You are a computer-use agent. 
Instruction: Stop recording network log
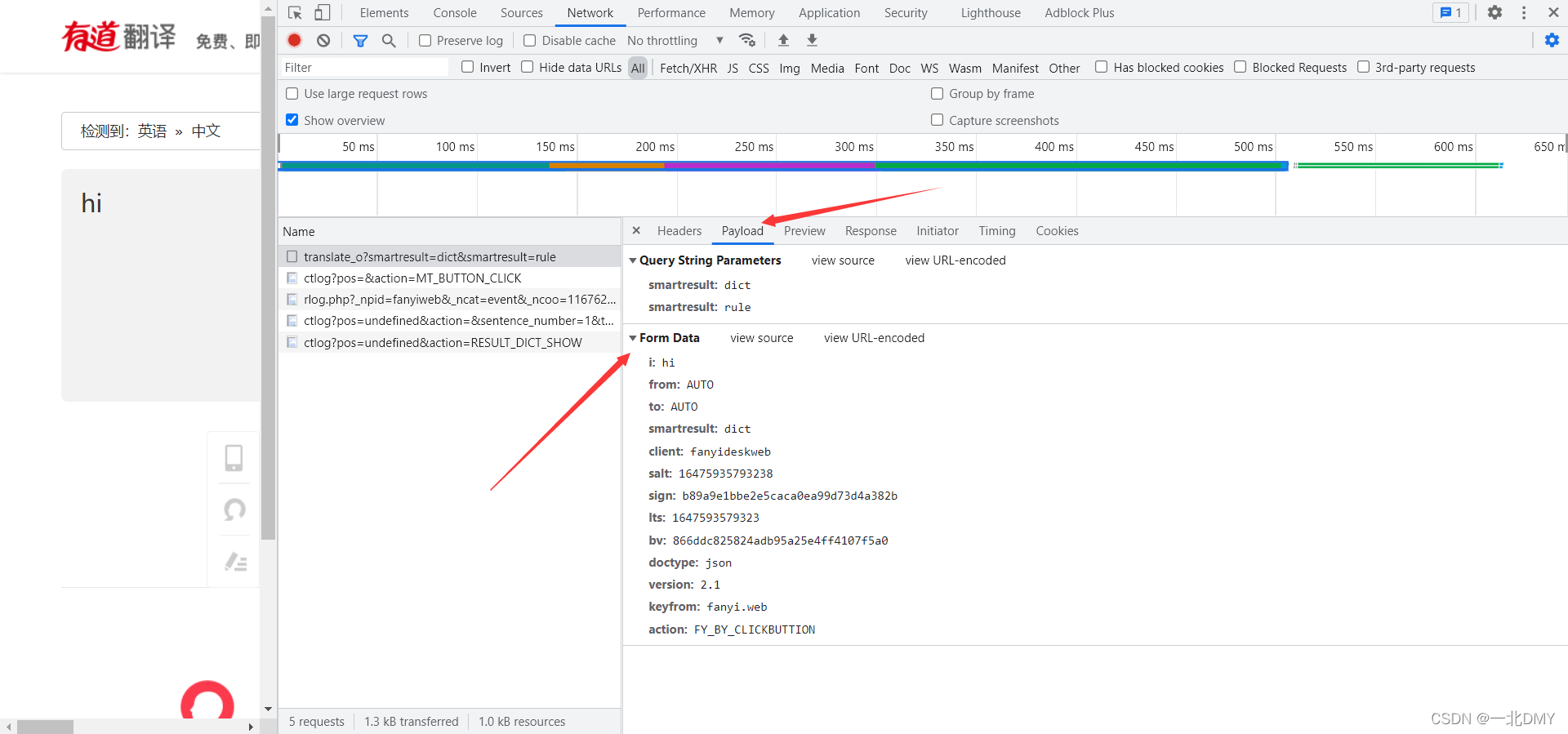click(x=295, y=40)
